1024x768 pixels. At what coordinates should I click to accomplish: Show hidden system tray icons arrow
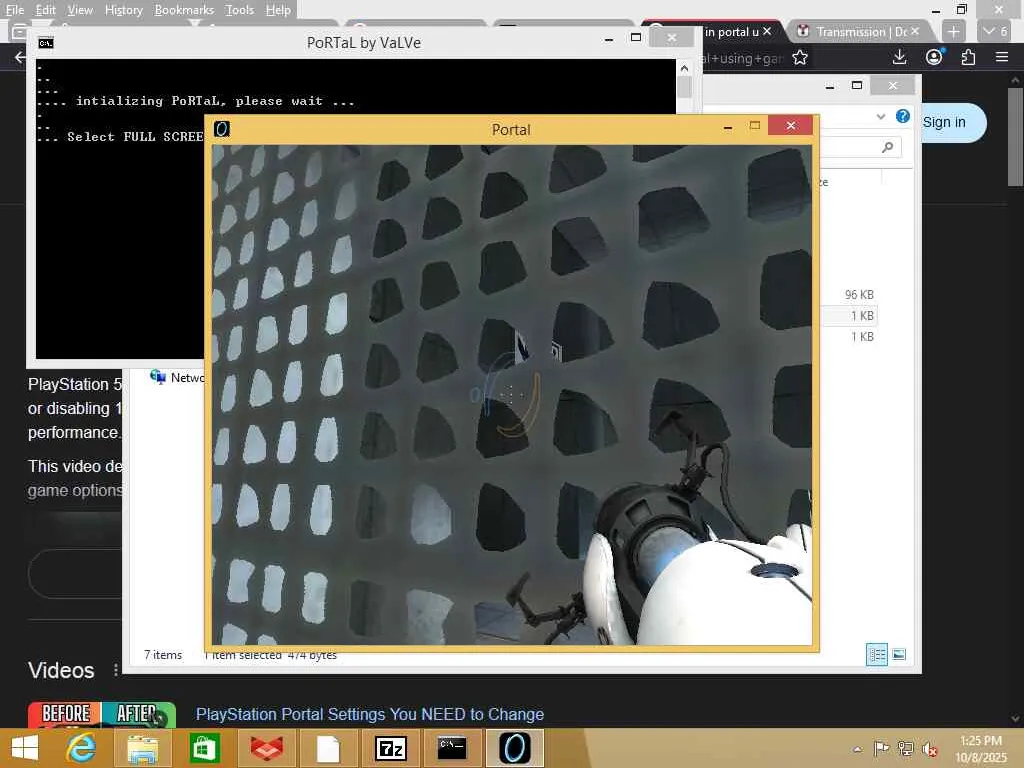point(857,749)
